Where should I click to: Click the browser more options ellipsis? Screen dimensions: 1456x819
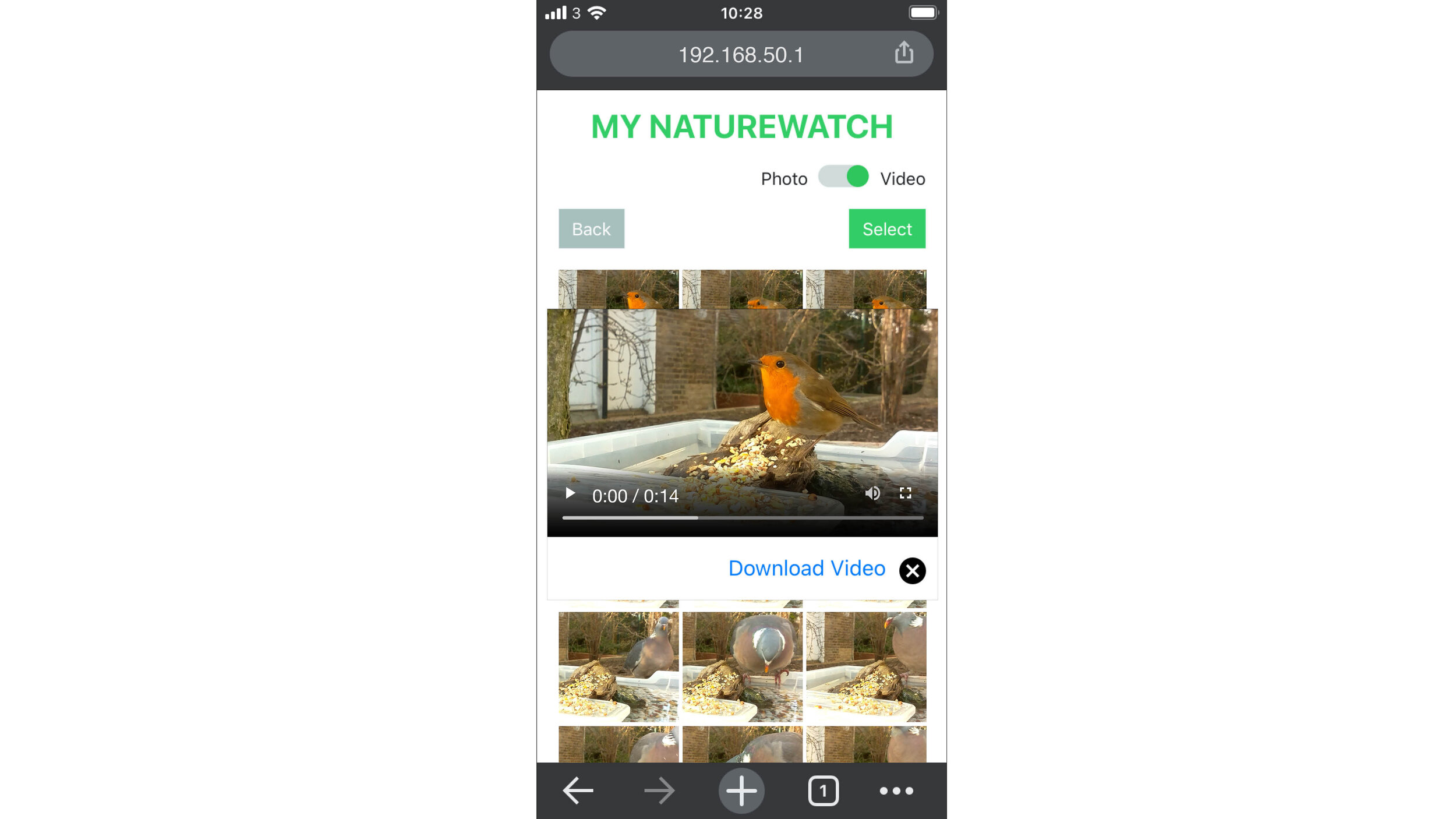click(x=896, y=791)
